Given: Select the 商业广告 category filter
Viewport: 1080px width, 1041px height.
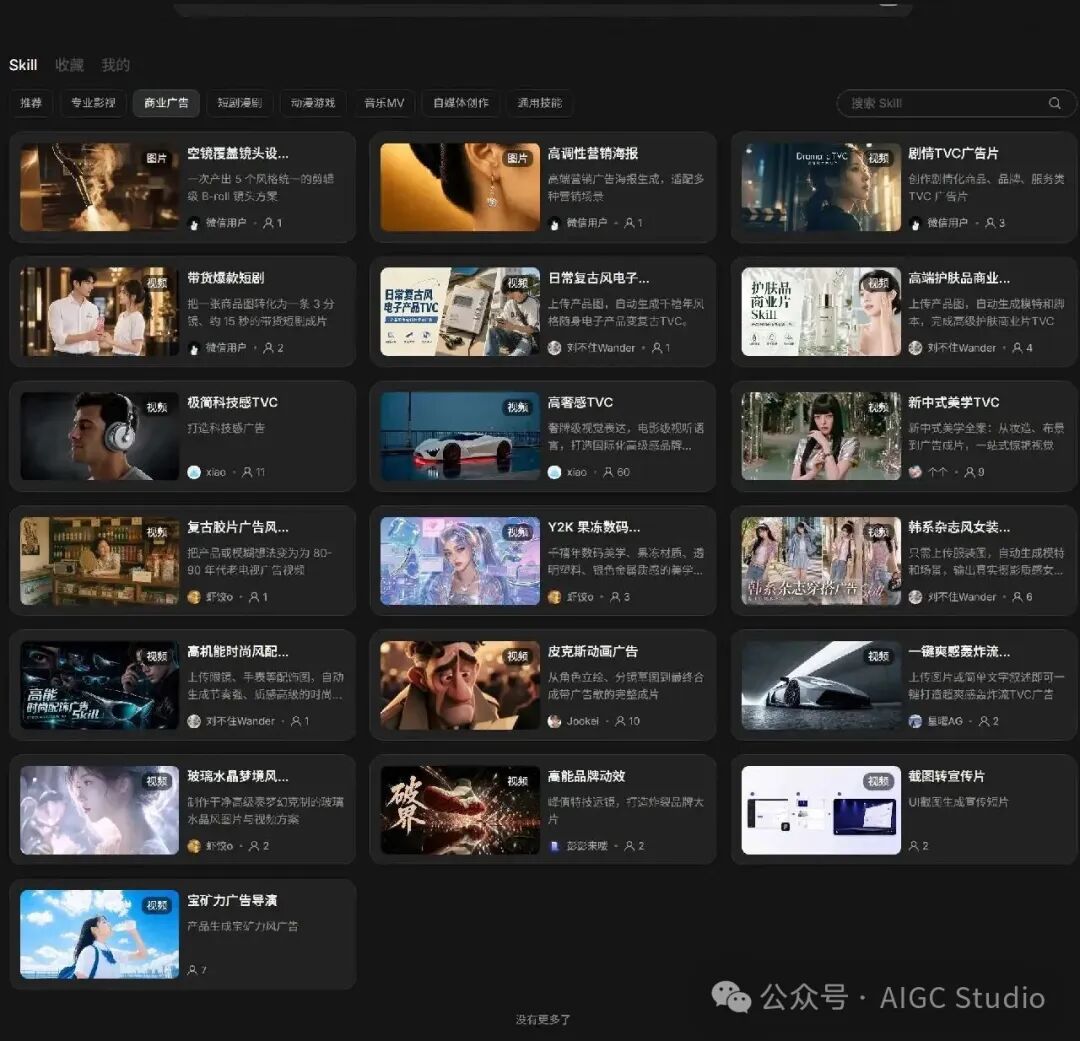Looking at the screenshot, I should pos(166,103).
